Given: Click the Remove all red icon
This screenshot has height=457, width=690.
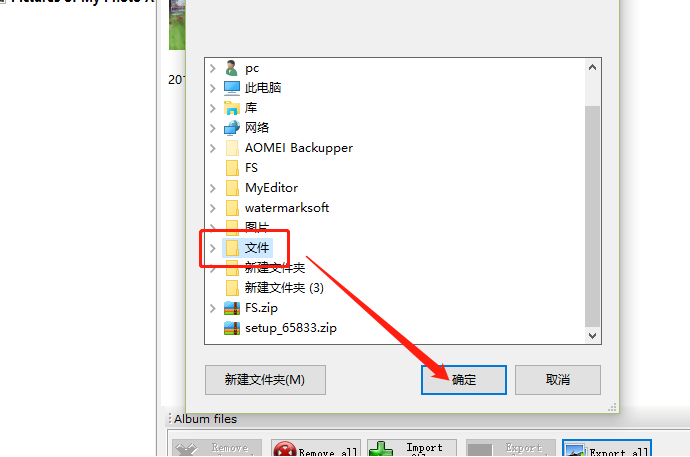Looking at the screenshot, I should point(285,450).
